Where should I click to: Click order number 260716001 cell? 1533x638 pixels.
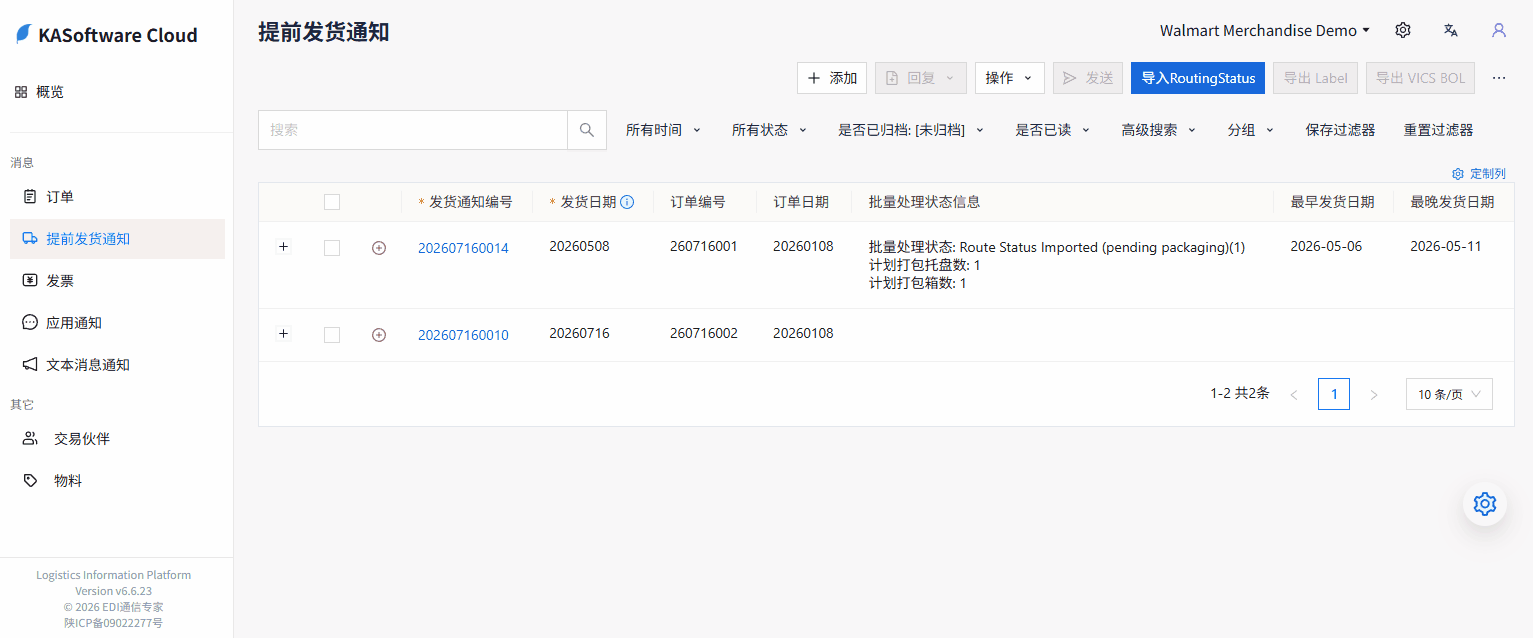point(704,246)
